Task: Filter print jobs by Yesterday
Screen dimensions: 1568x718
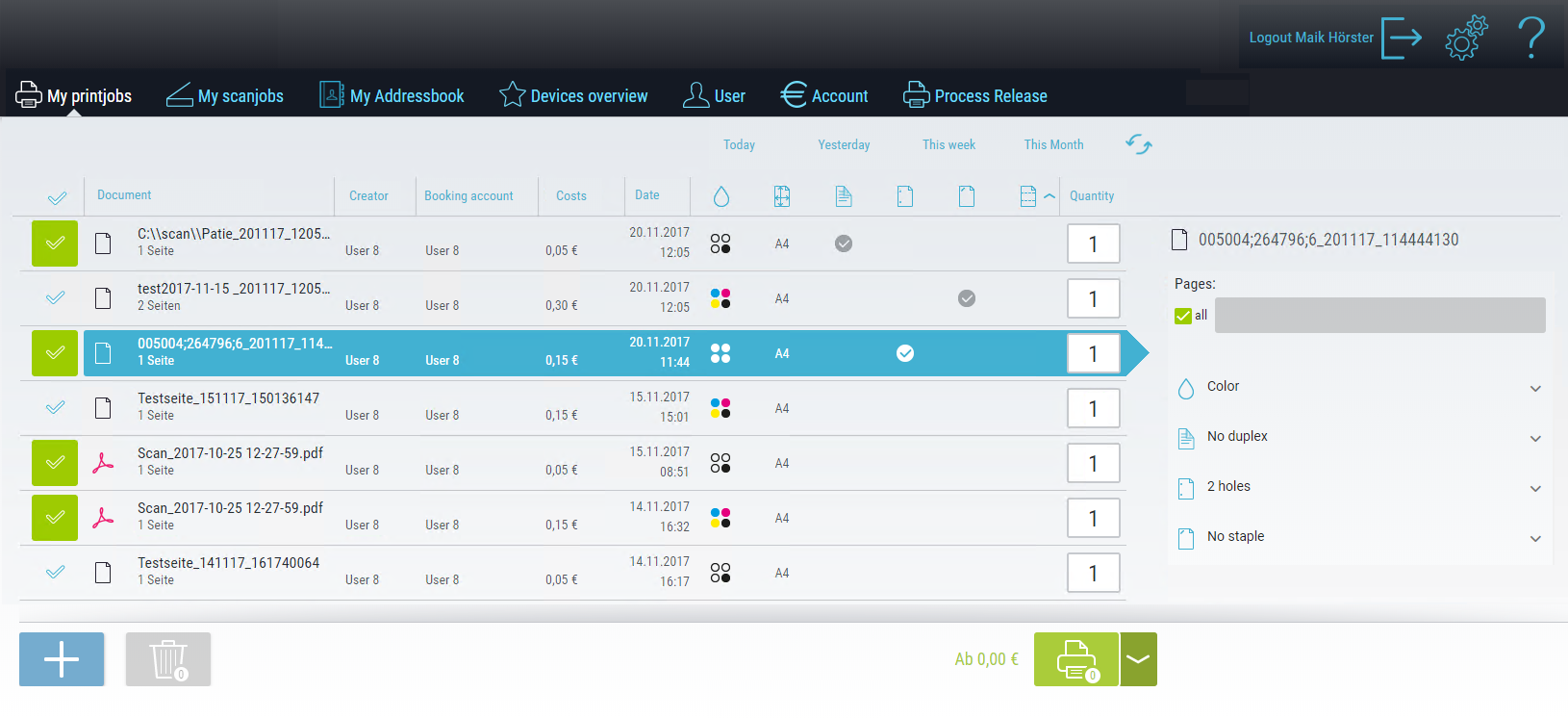Action: pyautogui.click(x=844, y=145)
